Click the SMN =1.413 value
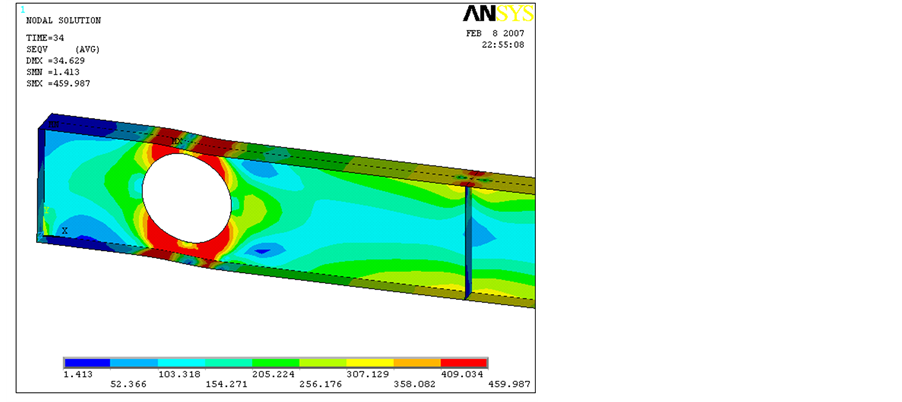 coord(52,71)
